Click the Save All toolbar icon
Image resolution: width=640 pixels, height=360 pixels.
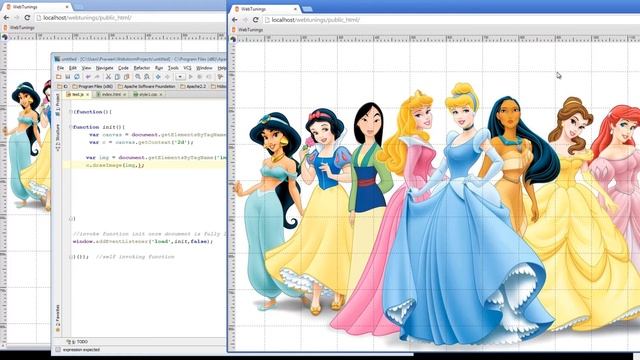68,77
